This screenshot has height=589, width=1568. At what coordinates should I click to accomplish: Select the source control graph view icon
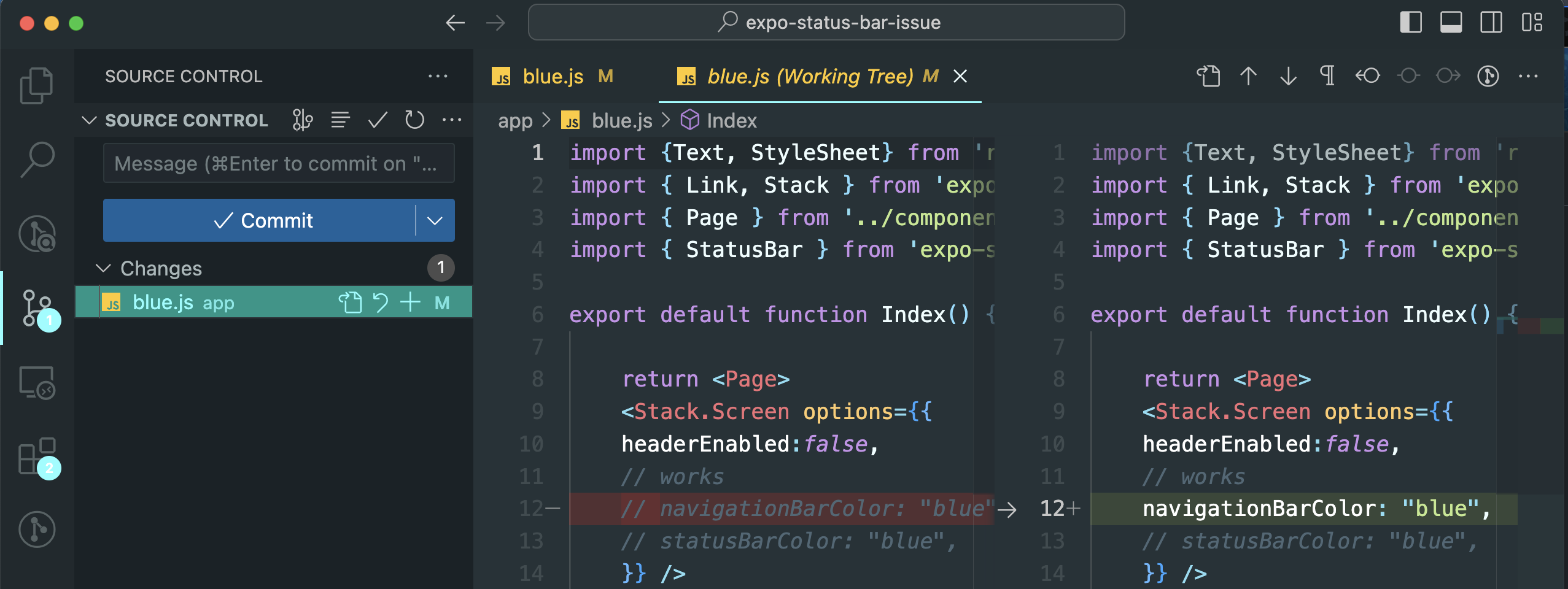pyautogui.click(x=302, y=120)
